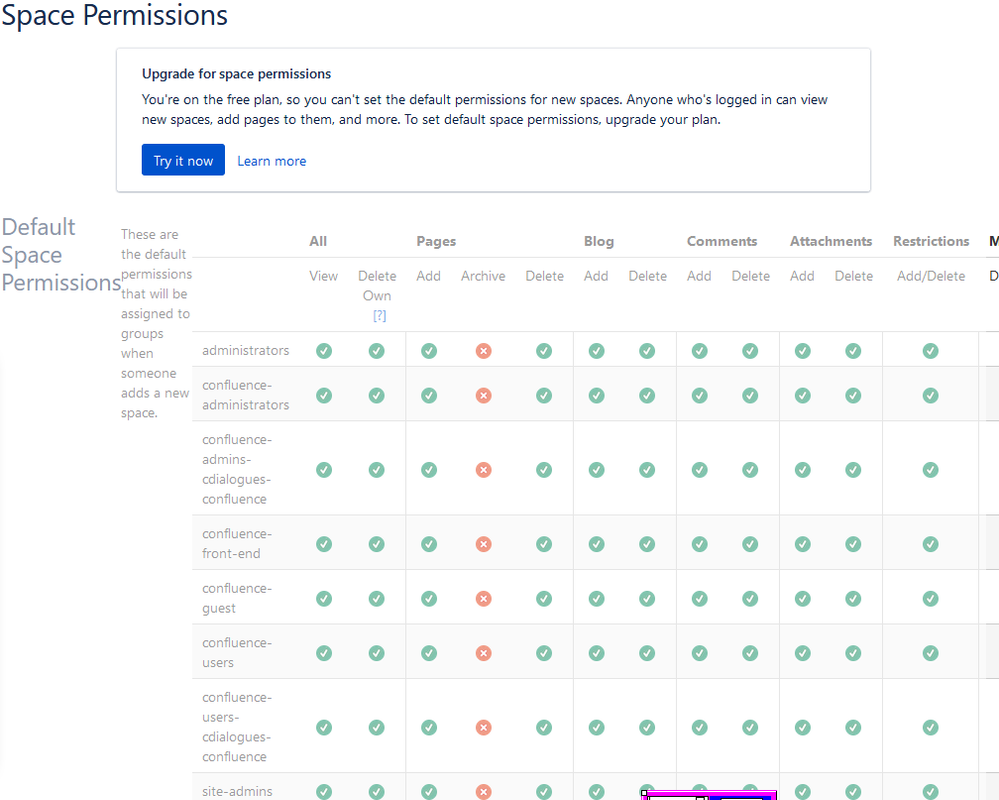Click the Pages column group header
The width and height of the screenshot is (999, 800).
tap(436, 241)
